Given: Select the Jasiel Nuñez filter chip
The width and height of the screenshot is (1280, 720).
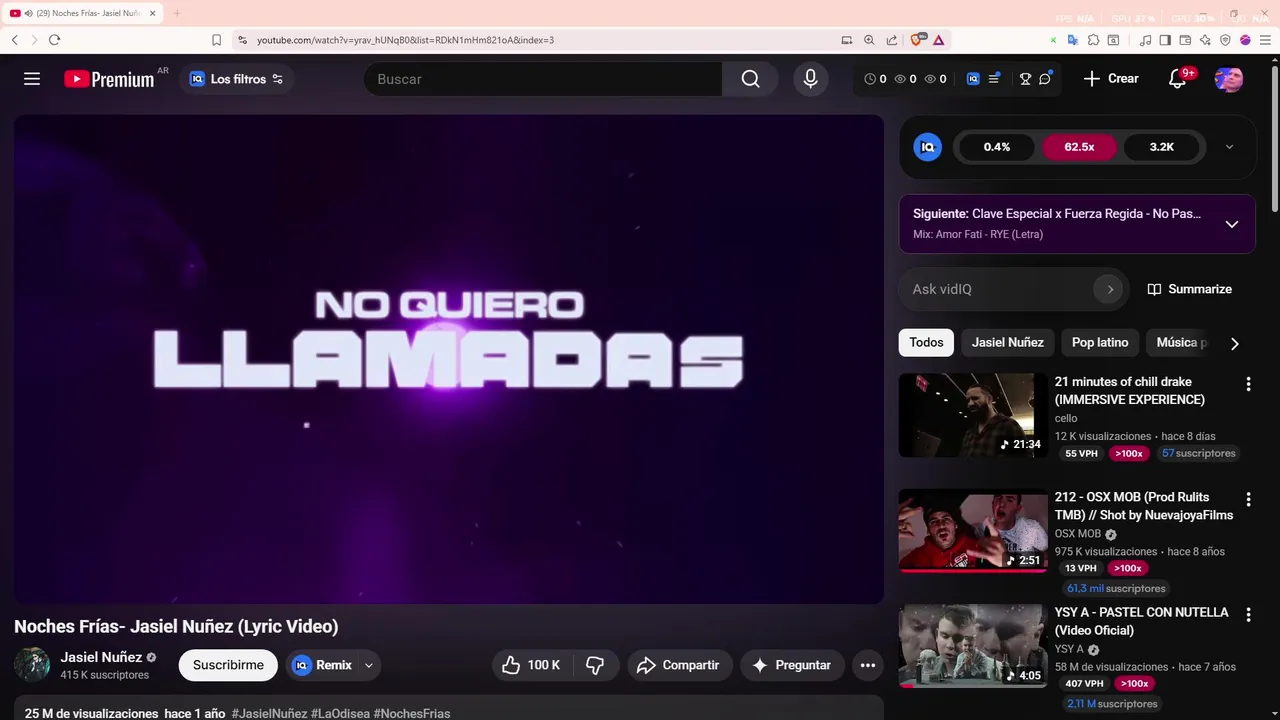Looking at the screenshot, I should tap(1007, 342).
